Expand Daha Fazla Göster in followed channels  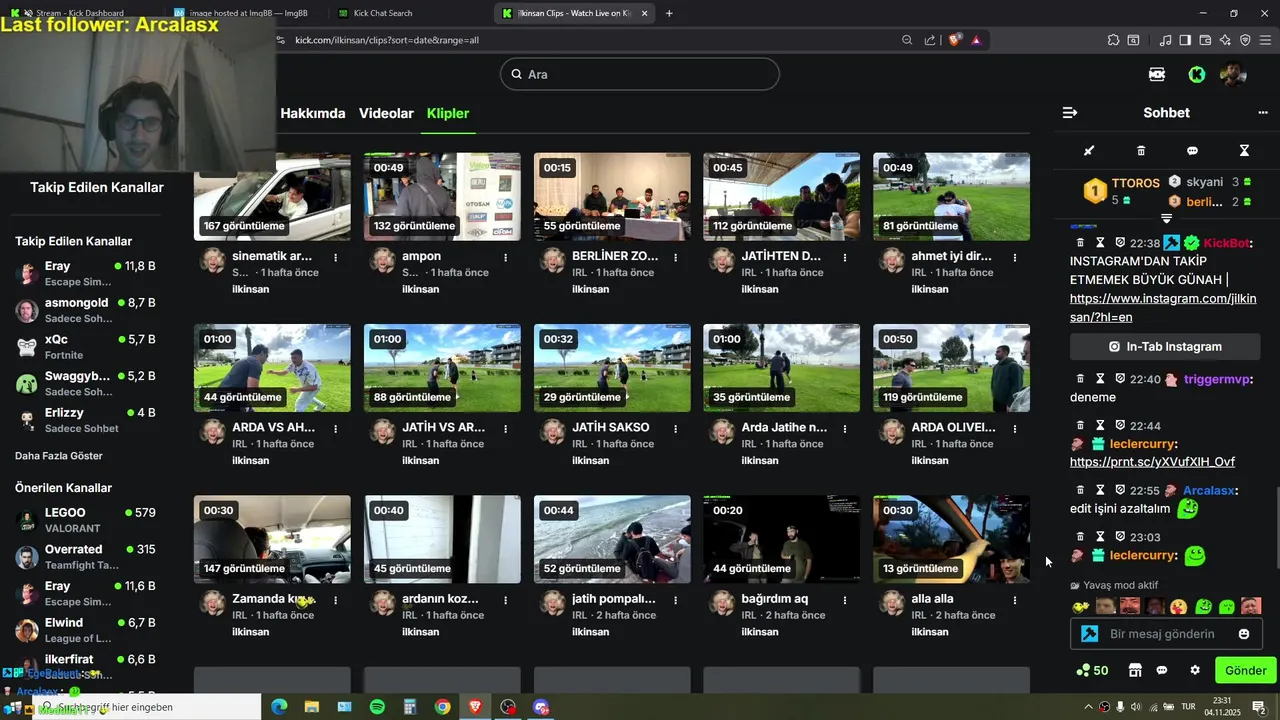pos(59,456)
